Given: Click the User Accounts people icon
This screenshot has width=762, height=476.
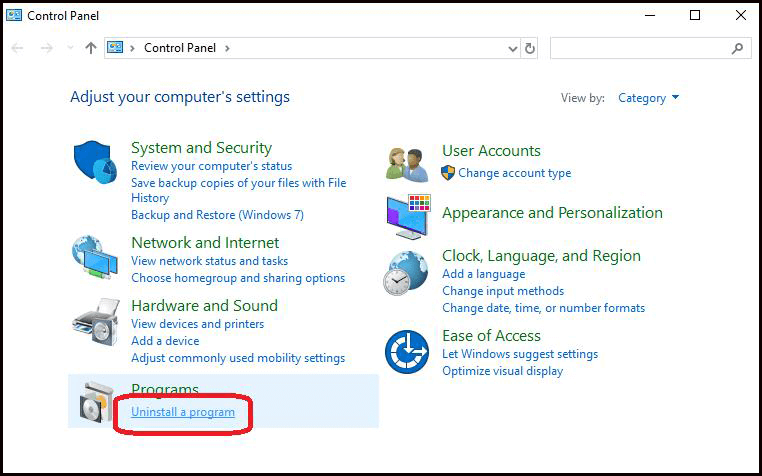Looking at the screenshot, I should pos(407,164).
